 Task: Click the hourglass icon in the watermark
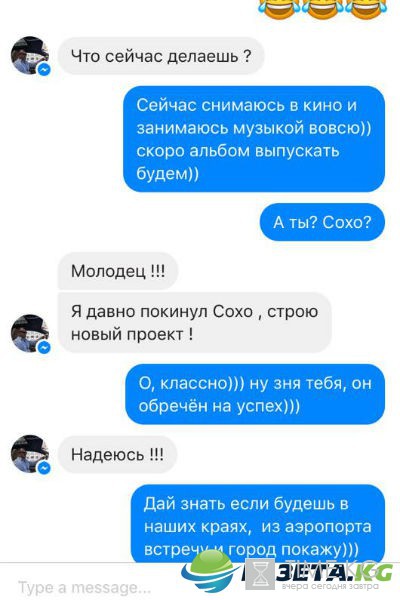pos(260,574)
